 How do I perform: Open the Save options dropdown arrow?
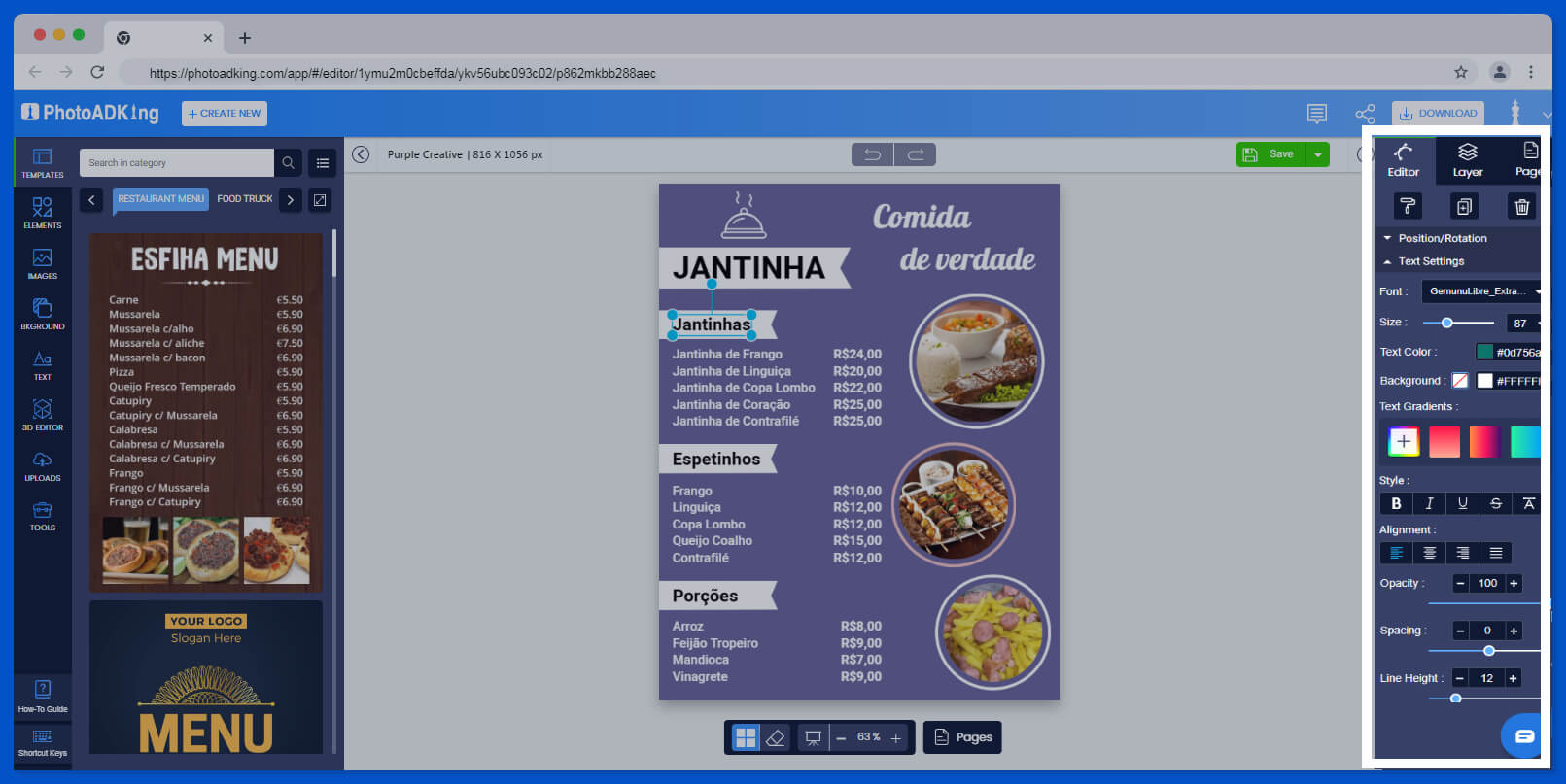1318,154
